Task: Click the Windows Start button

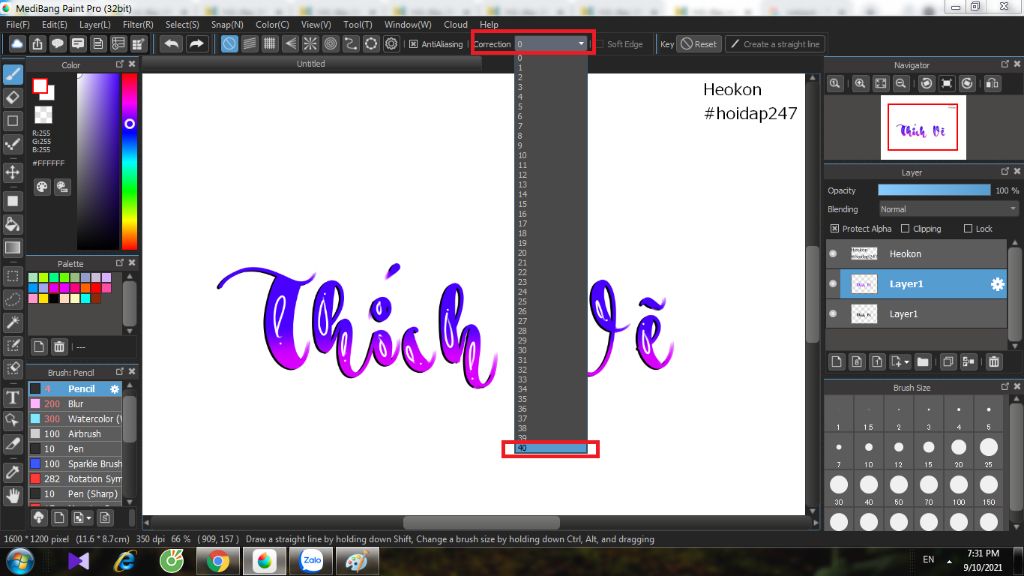Action: tap(20, 562)
